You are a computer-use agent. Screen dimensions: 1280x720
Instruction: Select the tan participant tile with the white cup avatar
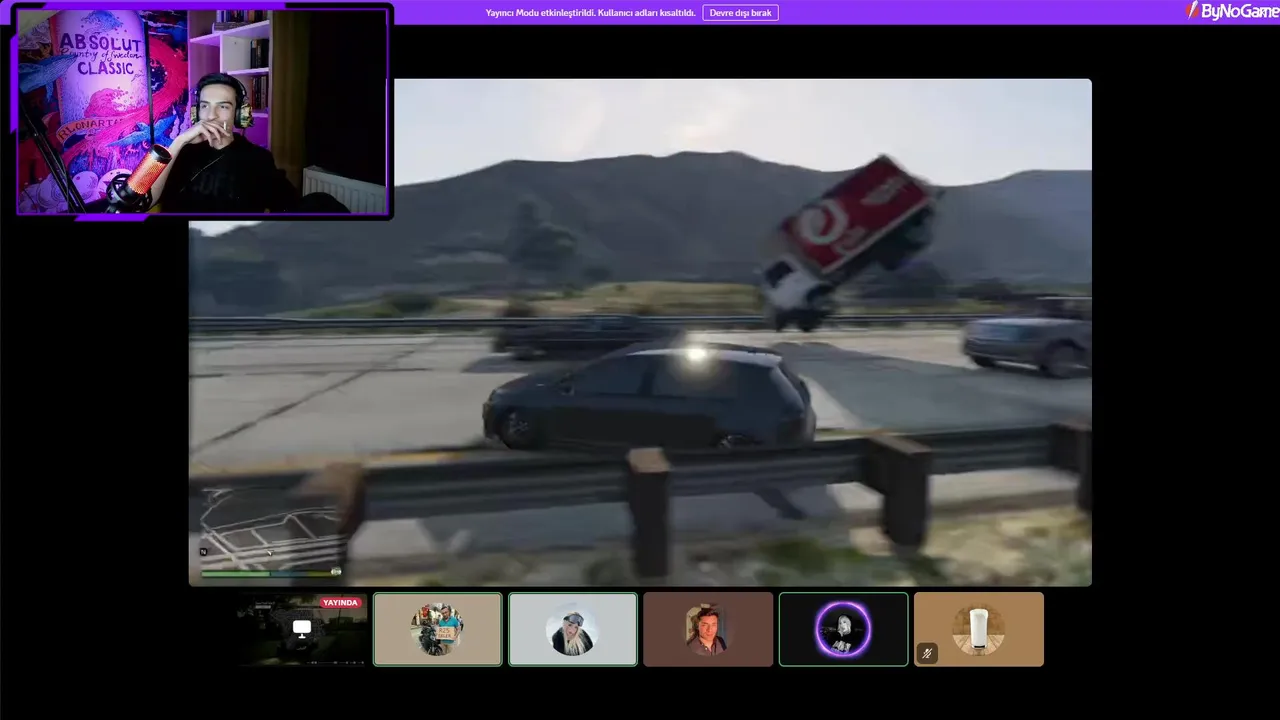coord(979,629)
